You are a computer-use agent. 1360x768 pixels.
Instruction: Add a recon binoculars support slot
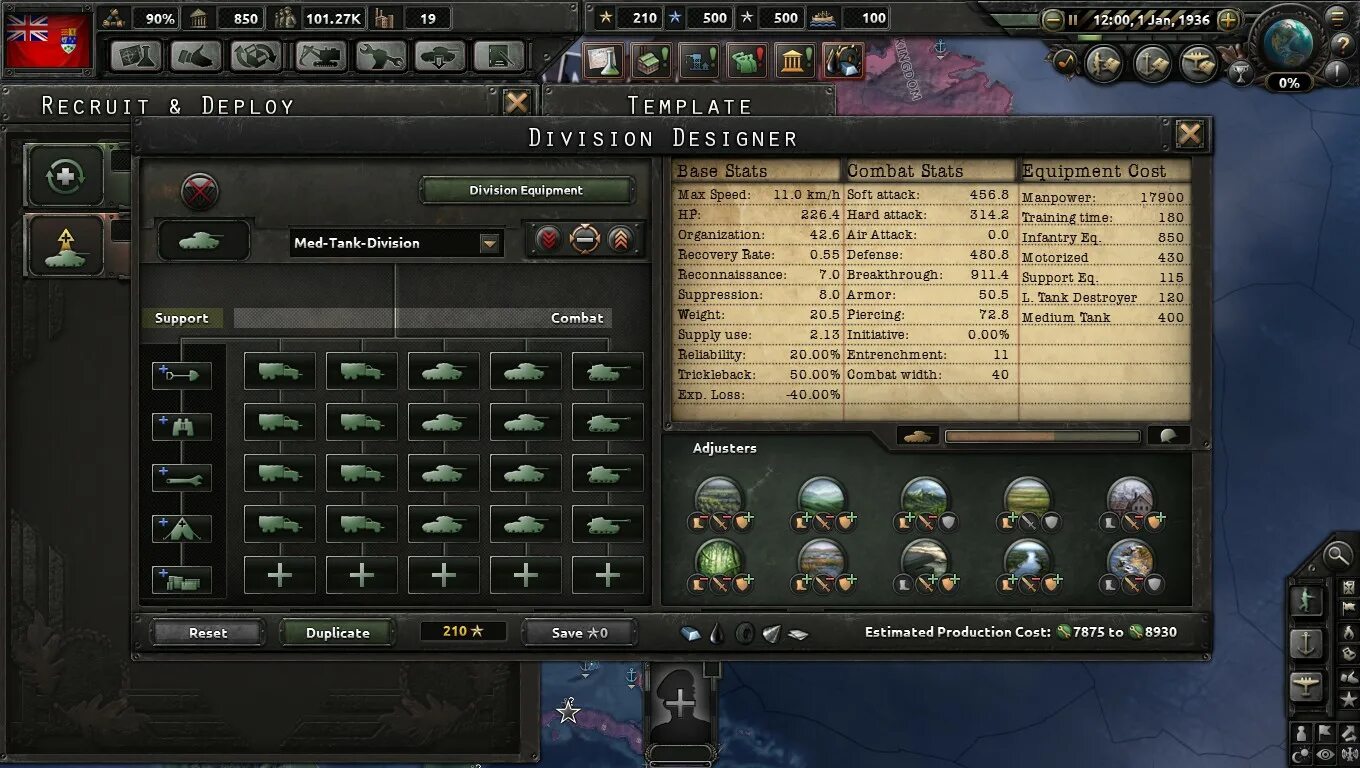click(181, 426)
